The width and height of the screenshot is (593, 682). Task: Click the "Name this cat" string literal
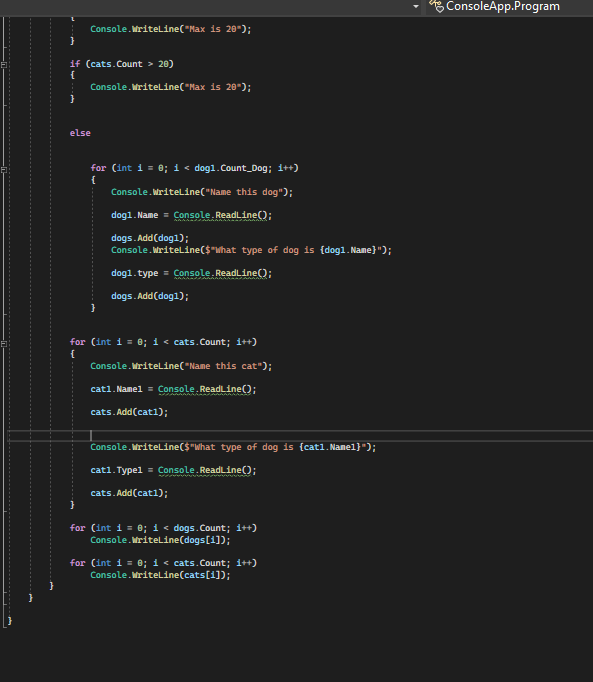[x=225, y=366]
